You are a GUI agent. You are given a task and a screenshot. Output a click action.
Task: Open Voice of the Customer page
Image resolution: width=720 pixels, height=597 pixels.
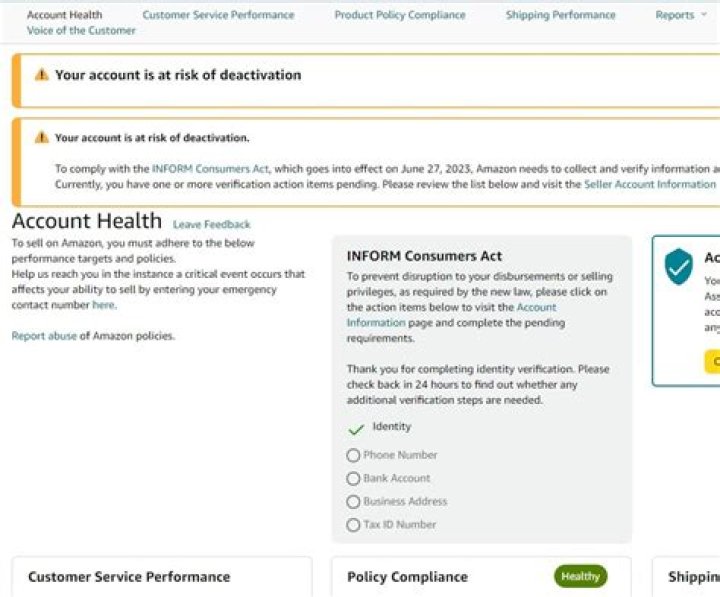81,31
